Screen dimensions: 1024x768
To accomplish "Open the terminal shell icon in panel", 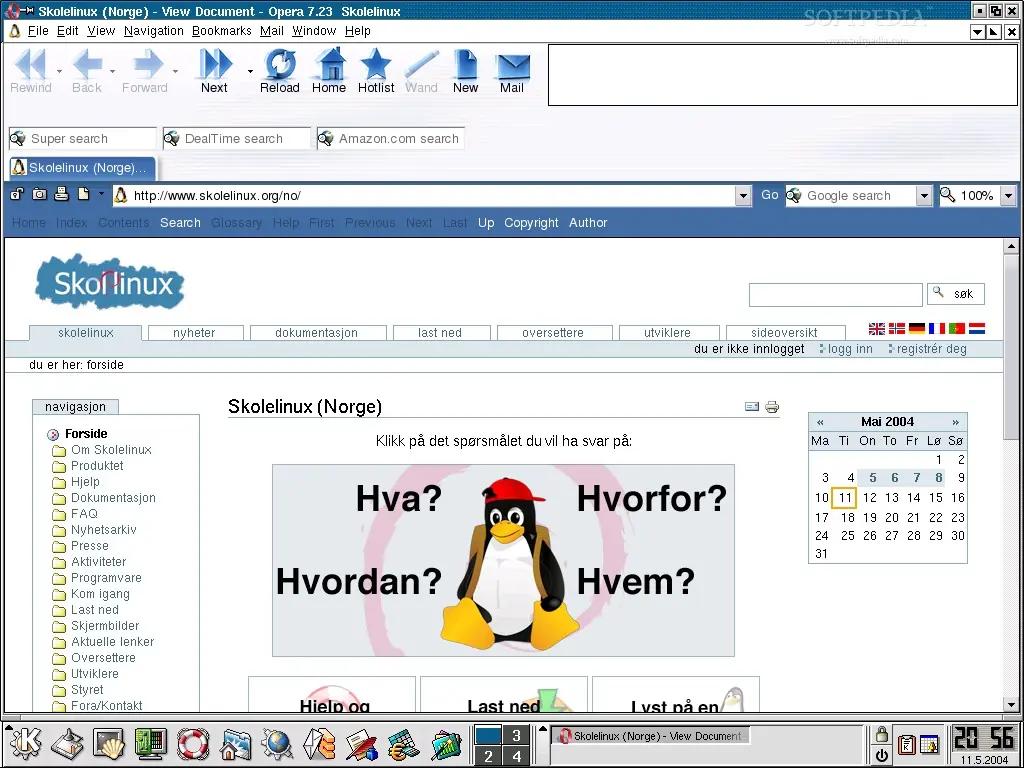I will (x=108, y=743).
